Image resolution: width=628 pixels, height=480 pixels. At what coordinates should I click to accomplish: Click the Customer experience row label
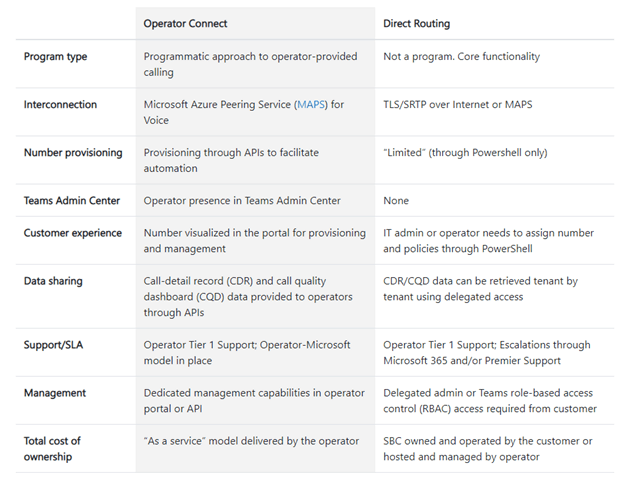(x=72, y=233)
